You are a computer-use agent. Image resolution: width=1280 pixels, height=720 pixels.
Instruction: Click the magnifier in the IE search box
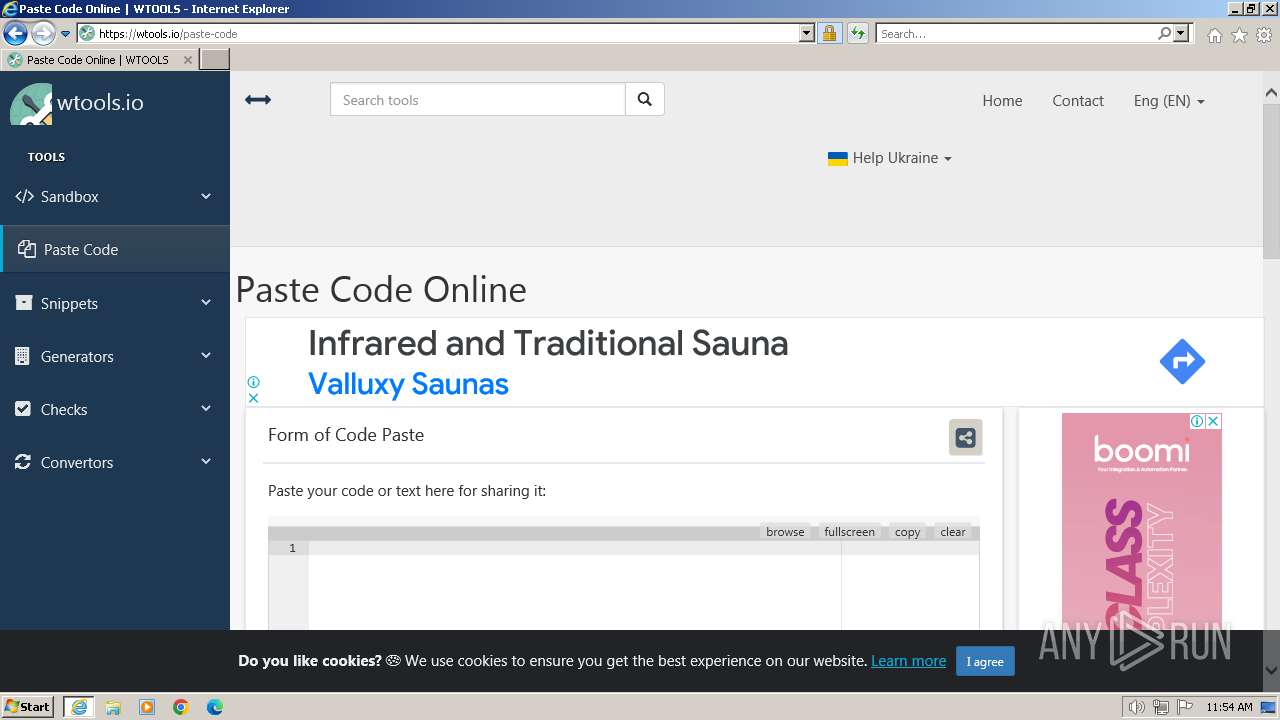pos(1164,33)
